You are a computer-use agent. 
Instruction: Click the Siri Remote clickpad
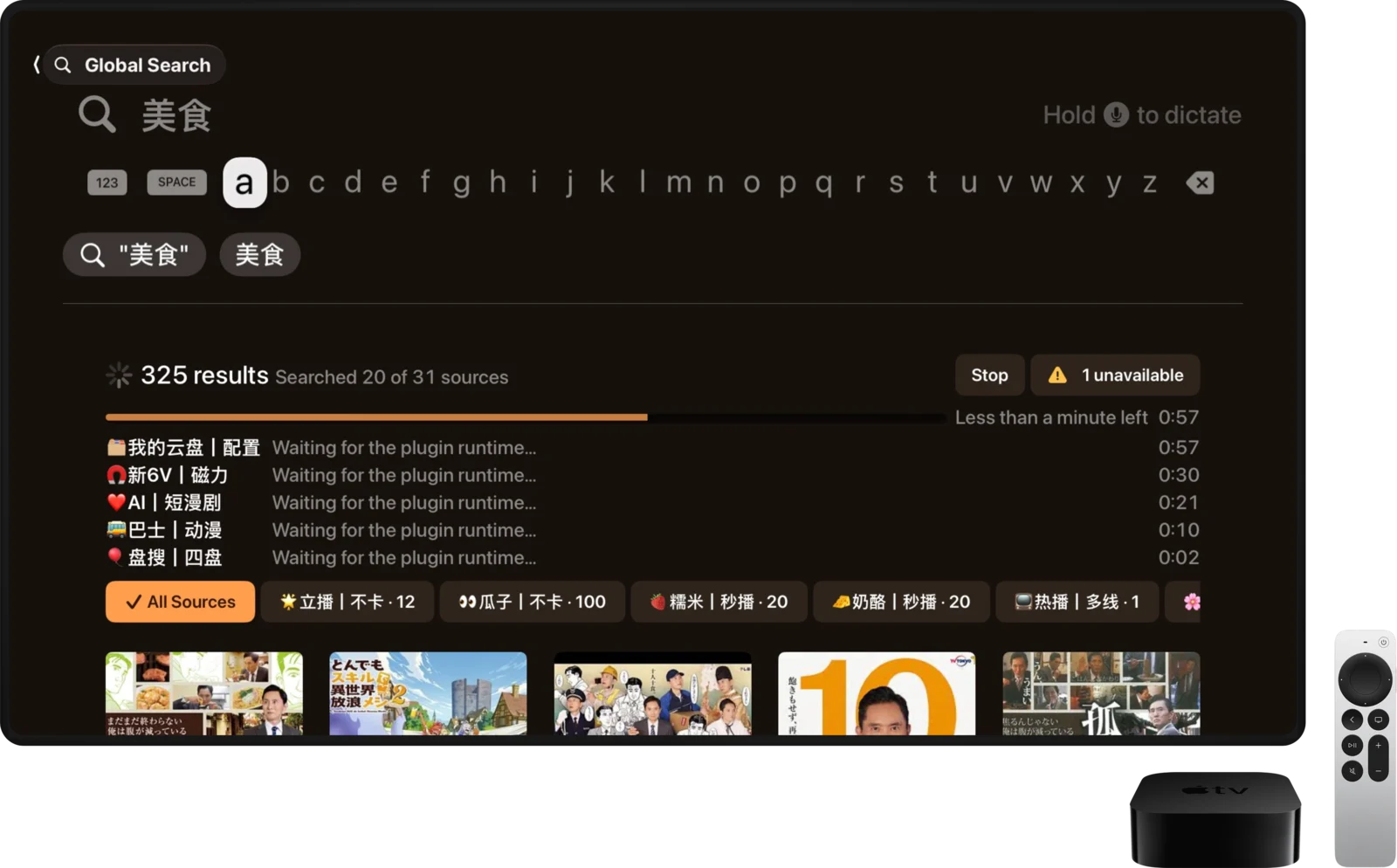tap(1365, 678)
